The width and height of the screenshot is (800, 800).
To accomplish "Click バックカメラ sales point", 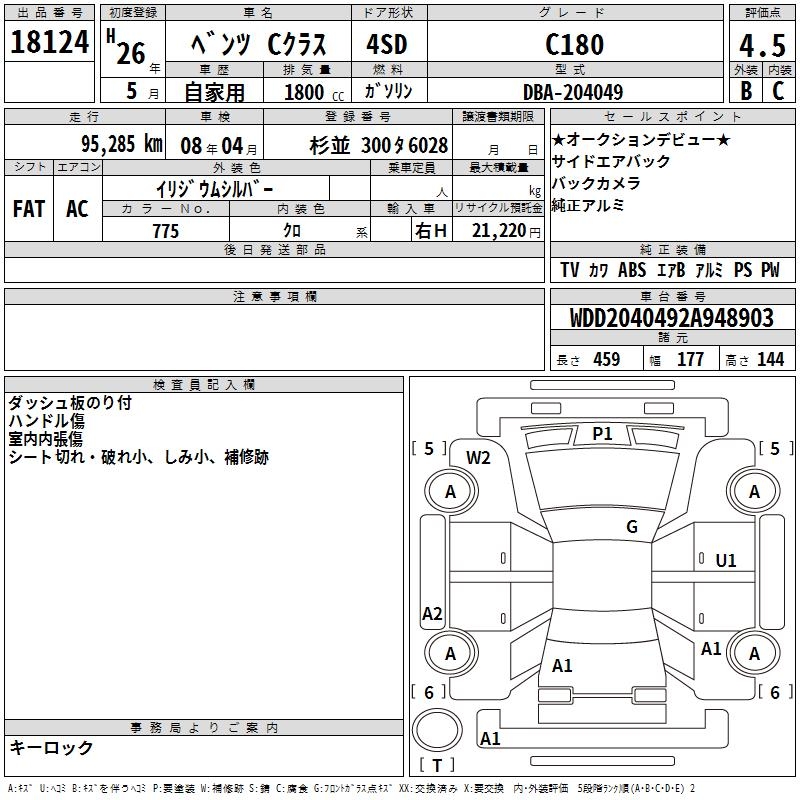I will tap(596, 183).
